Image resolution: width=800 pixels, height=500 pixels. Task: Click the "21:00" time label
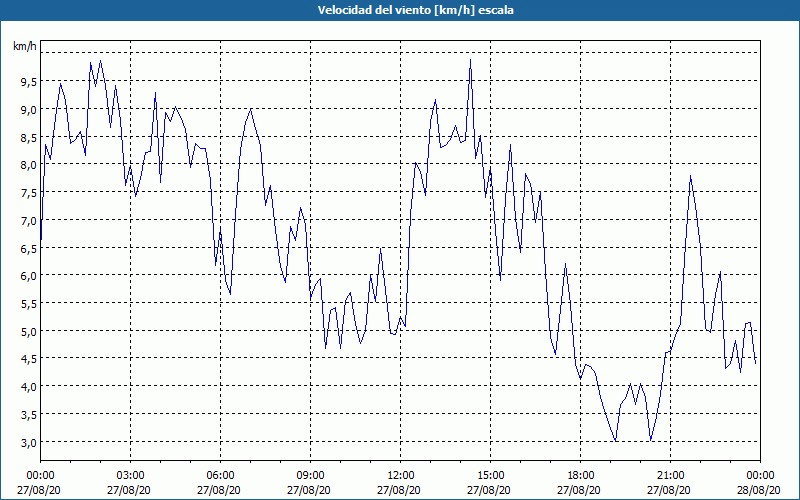(x=670, y=476)
